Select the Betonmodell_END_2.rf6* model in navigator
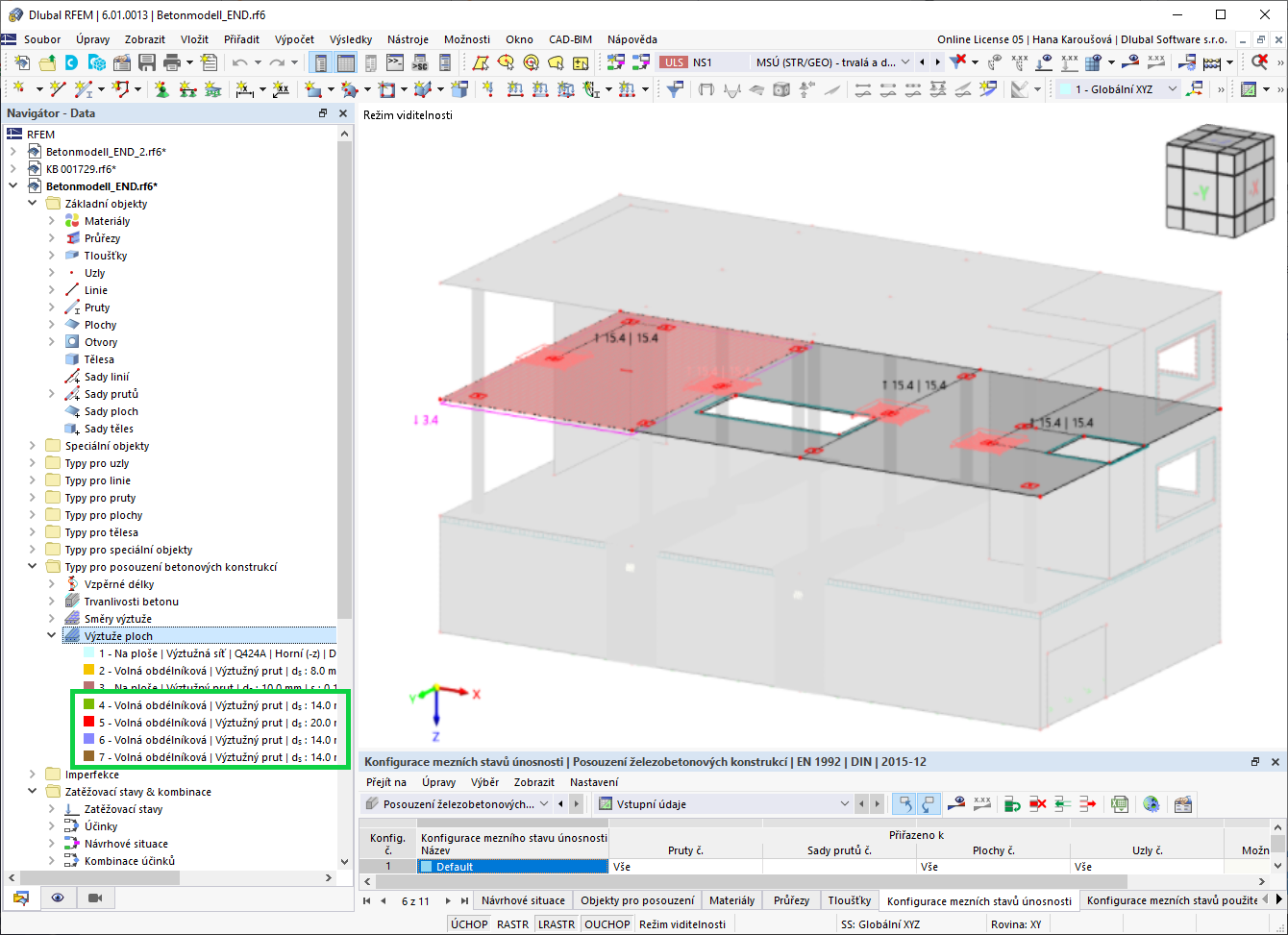Screen dimensions: 1288x935 click(106, 152)
